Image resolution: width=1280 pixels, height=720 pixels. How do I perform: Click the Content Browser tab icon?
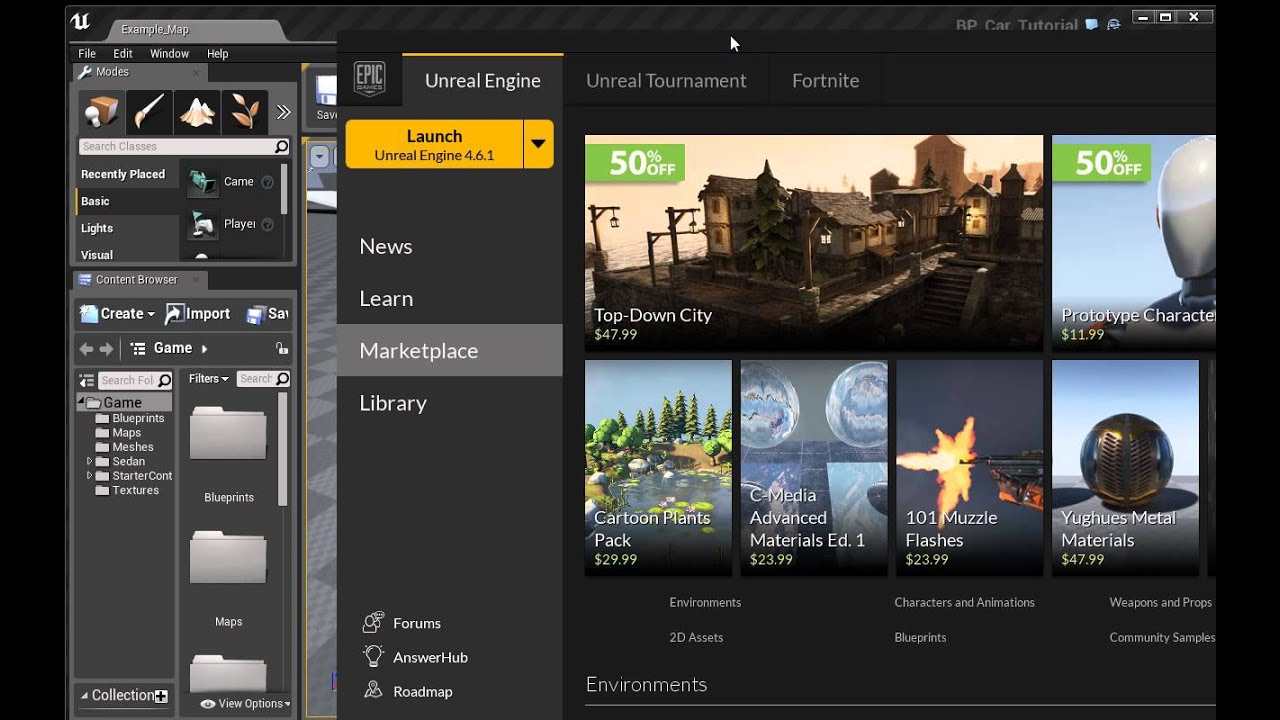(x=85, y=280)
